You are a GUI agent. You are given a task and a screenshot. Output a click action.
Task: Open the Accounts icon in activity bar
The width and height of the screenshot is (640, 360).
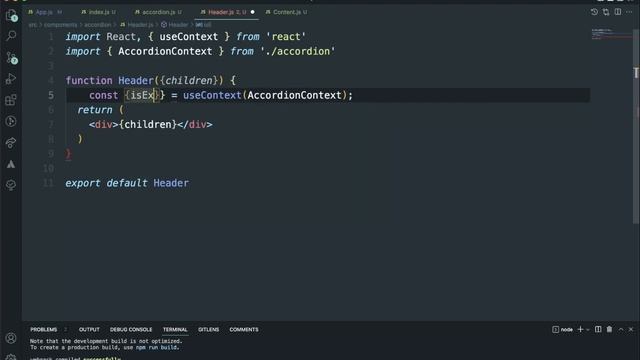11,338
